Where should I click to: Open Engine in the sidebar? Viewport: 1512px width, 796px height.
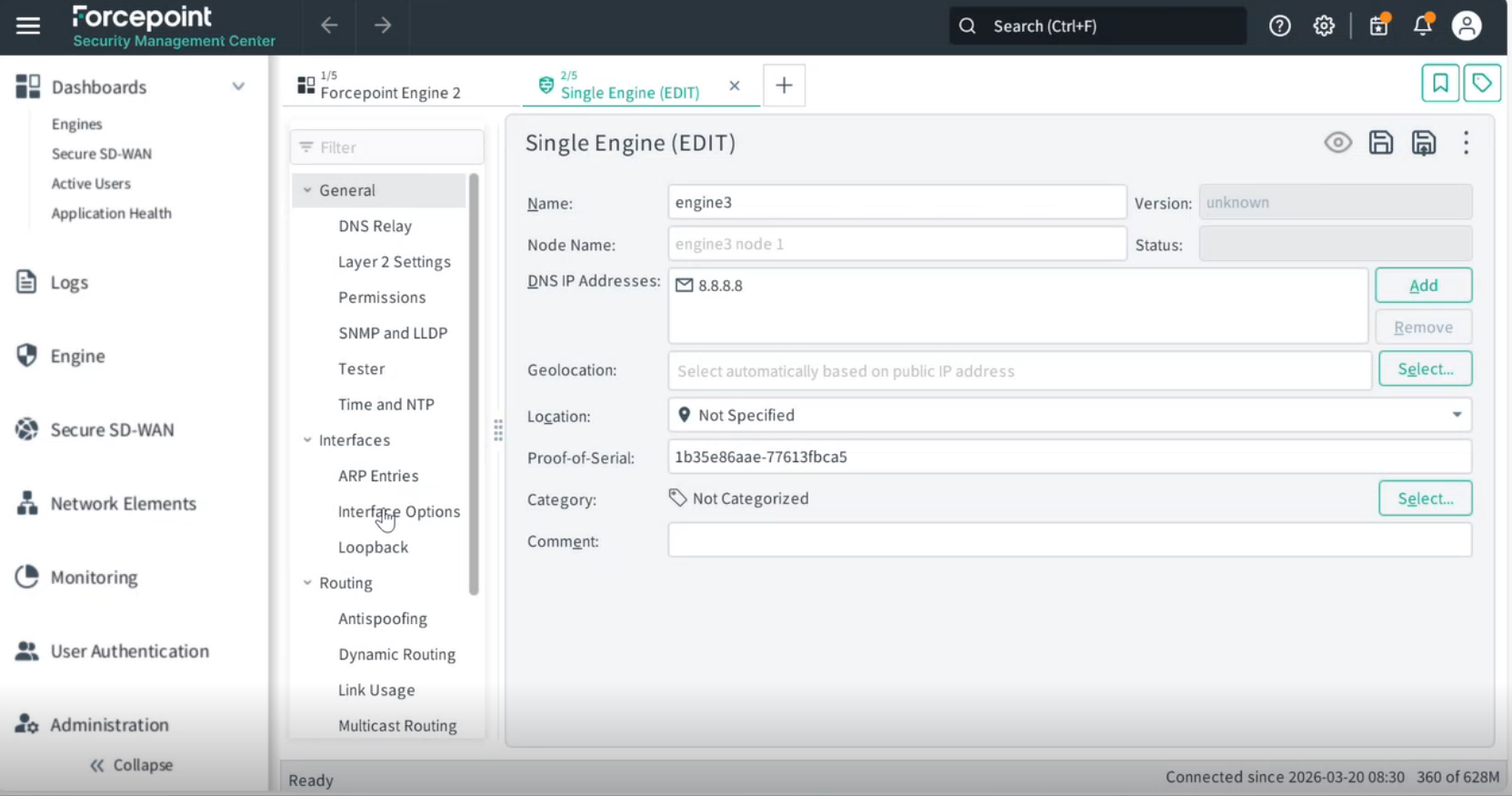77,356
